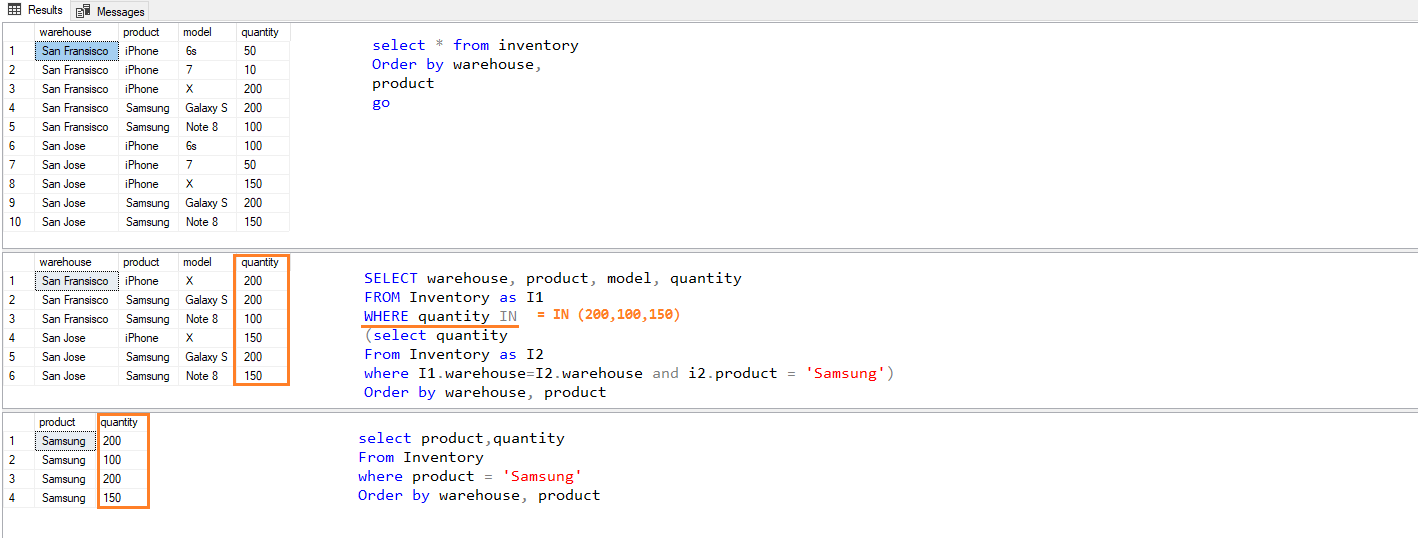
Task: Click warehouse column header in ten-row grid
Action: (x=77, y=32)
